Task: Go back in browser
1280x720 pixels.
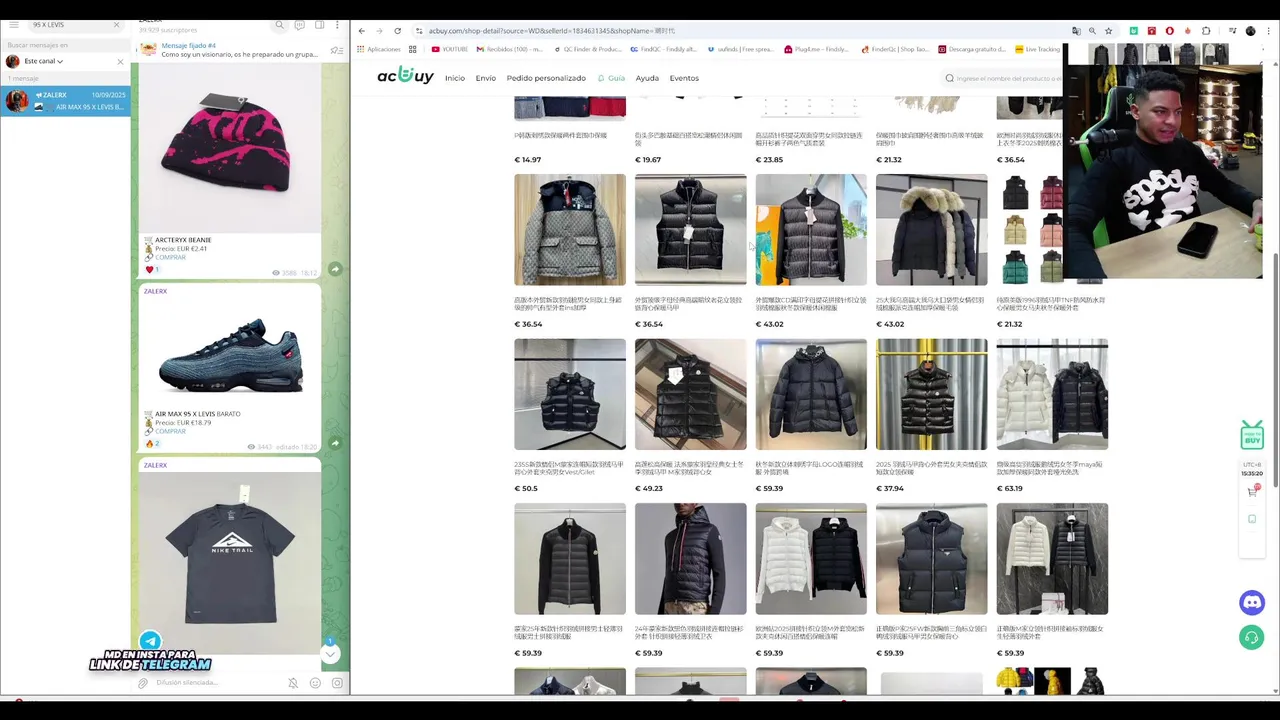Action: click(361, 31)
